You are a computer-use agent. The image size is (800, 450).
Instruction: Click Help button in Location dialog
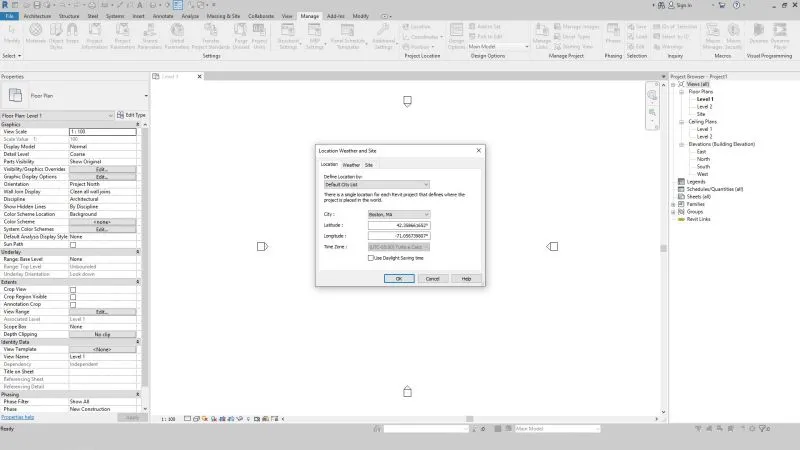click(466, 279)
